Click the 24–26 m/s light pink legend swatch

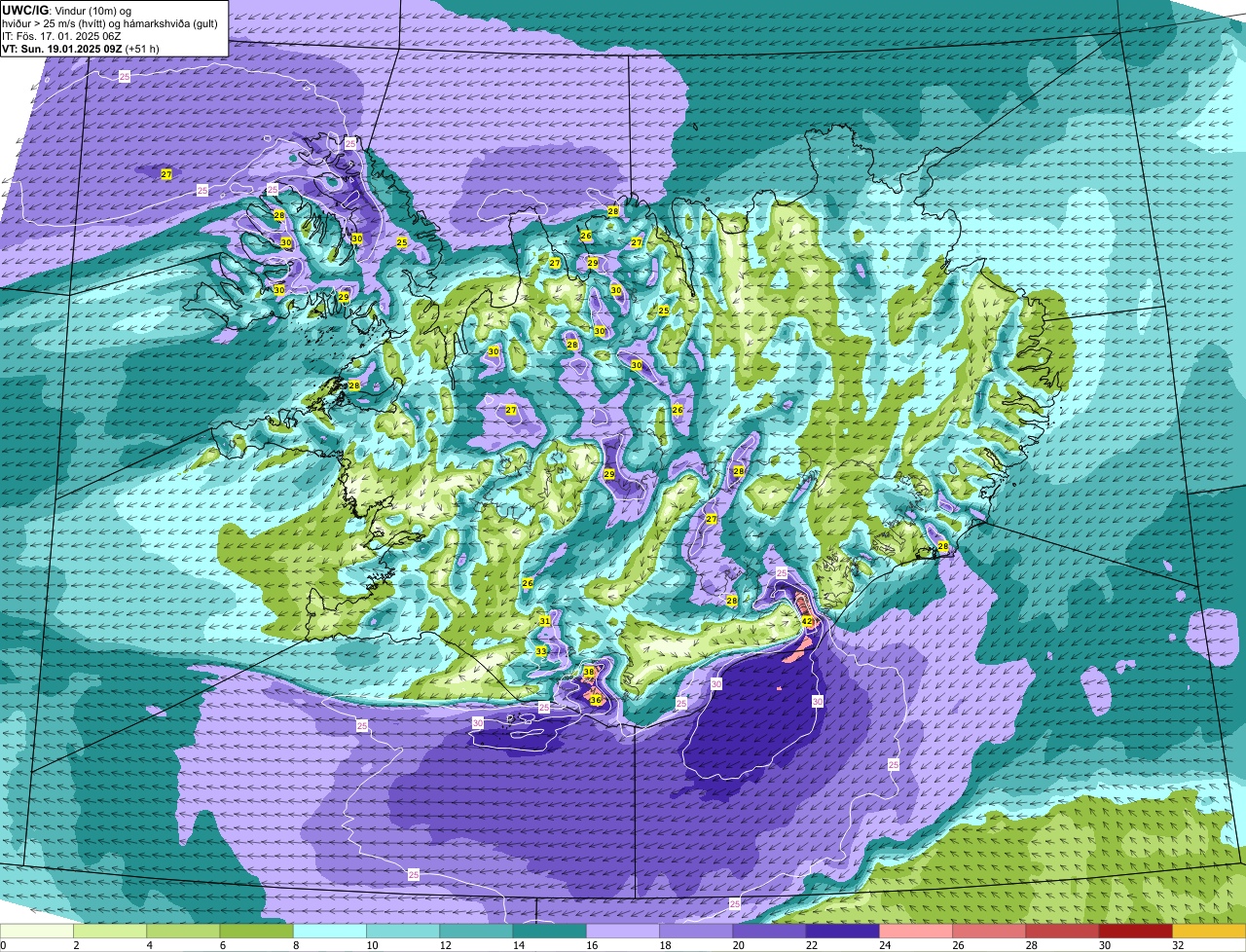pyautogui.click(x=916, y=932)
